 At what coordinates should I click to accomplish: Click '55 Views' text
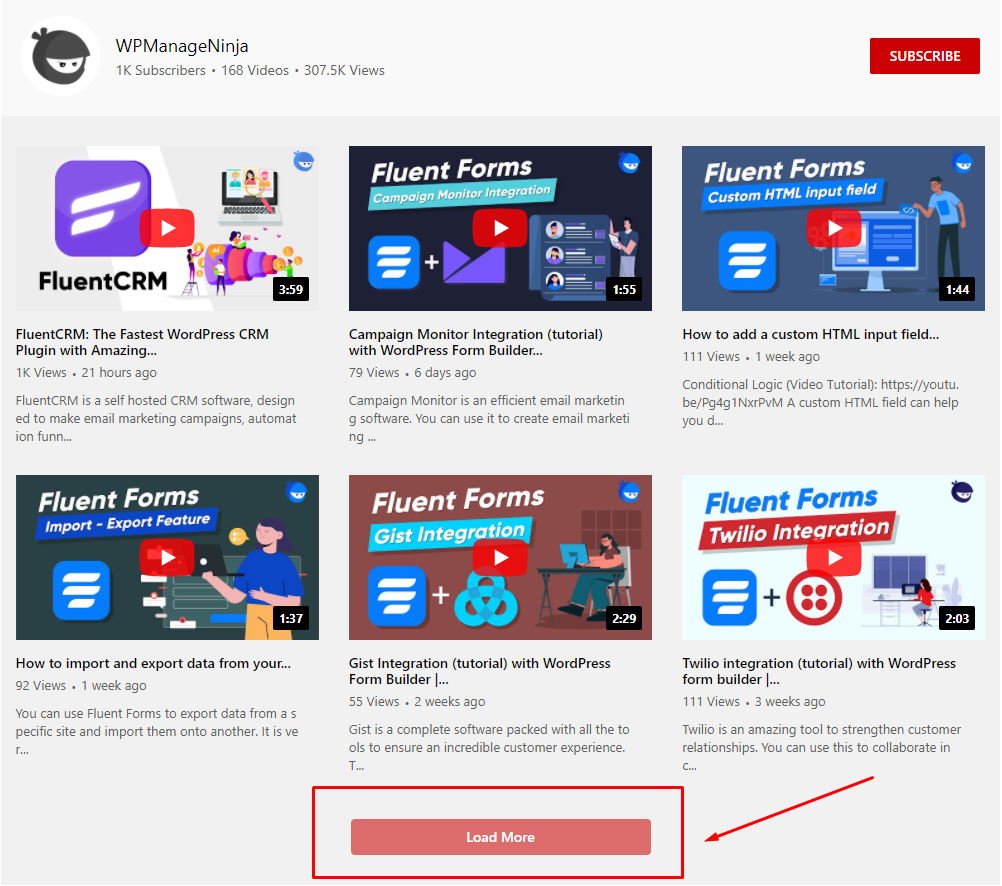tap(374, 702)
